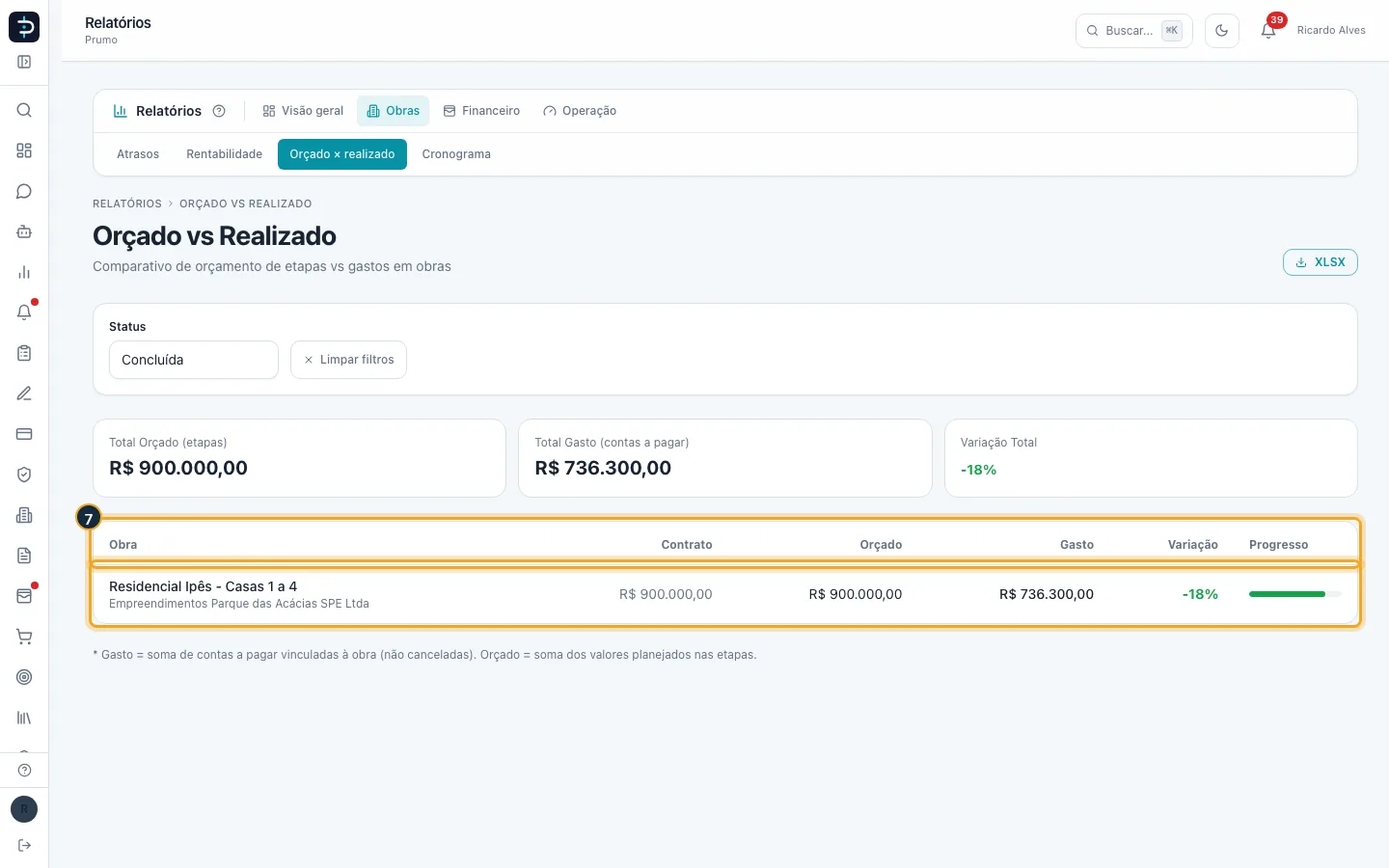
Task: Click the RELATÓRIOS breadcrumb link
Action: 127,204
